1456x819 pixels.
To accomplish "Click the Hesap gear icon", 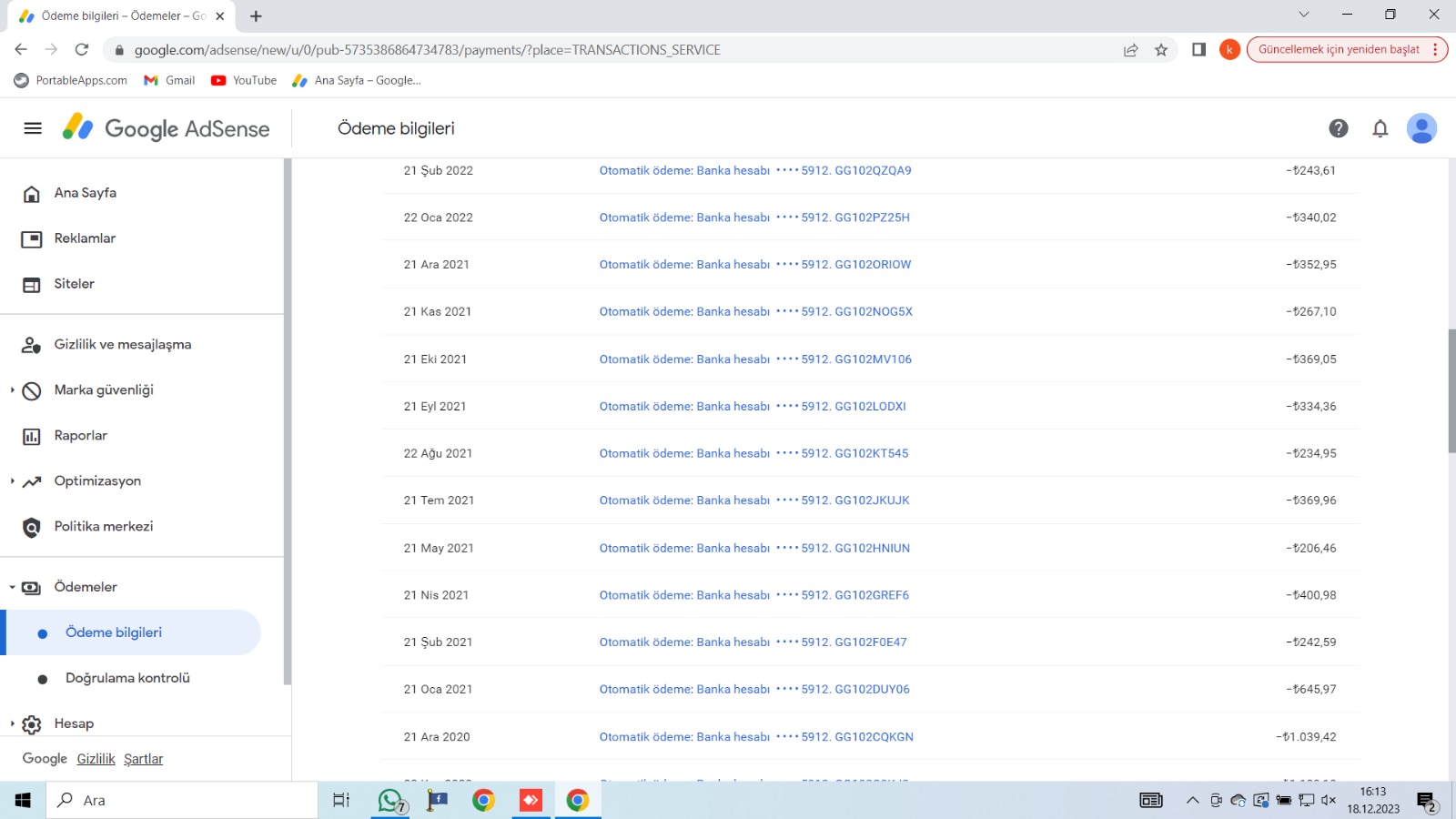I will [32, 724].
